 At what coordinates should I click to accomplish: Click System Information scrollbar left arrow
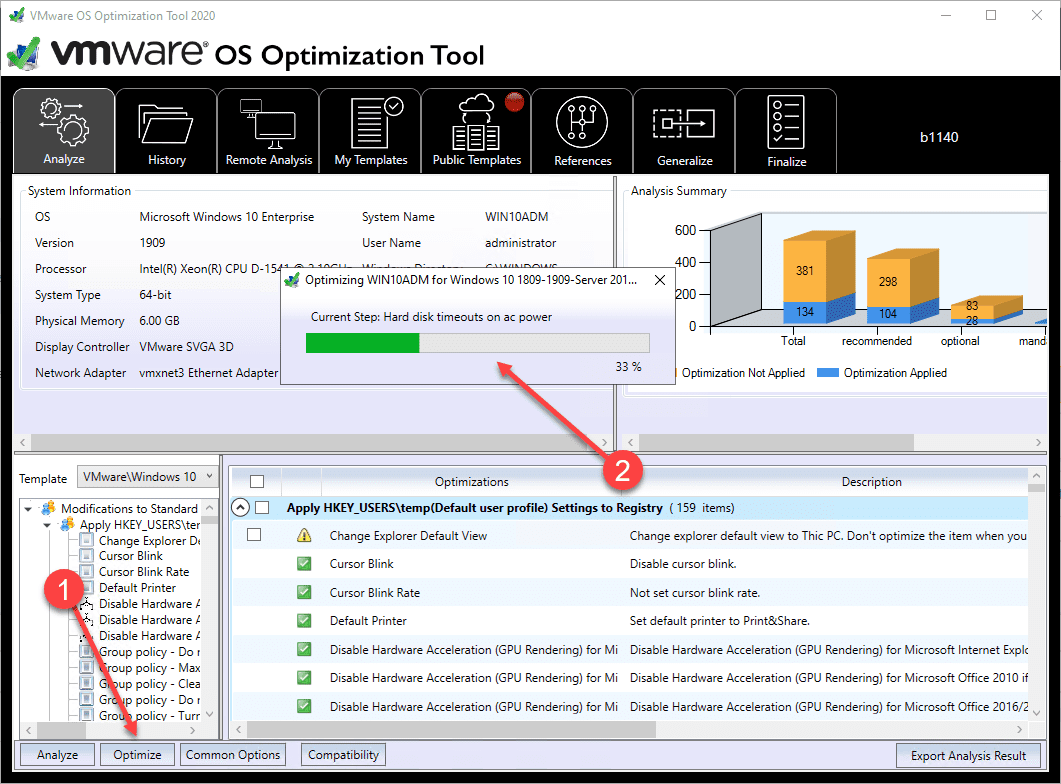(x=22, y=442)
